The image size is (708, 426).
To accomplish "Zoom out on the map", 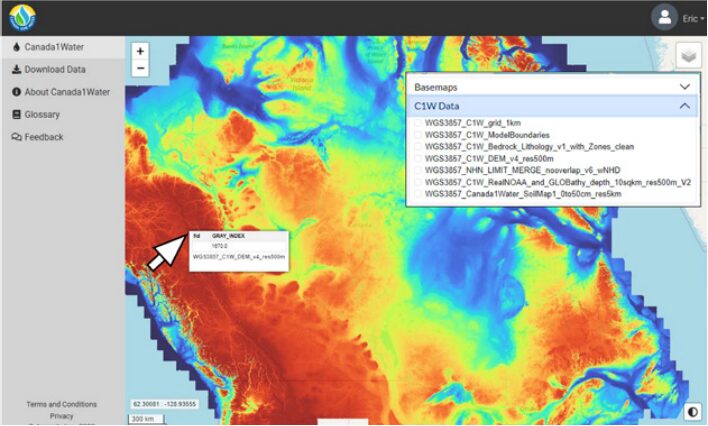I will (140, 68).
